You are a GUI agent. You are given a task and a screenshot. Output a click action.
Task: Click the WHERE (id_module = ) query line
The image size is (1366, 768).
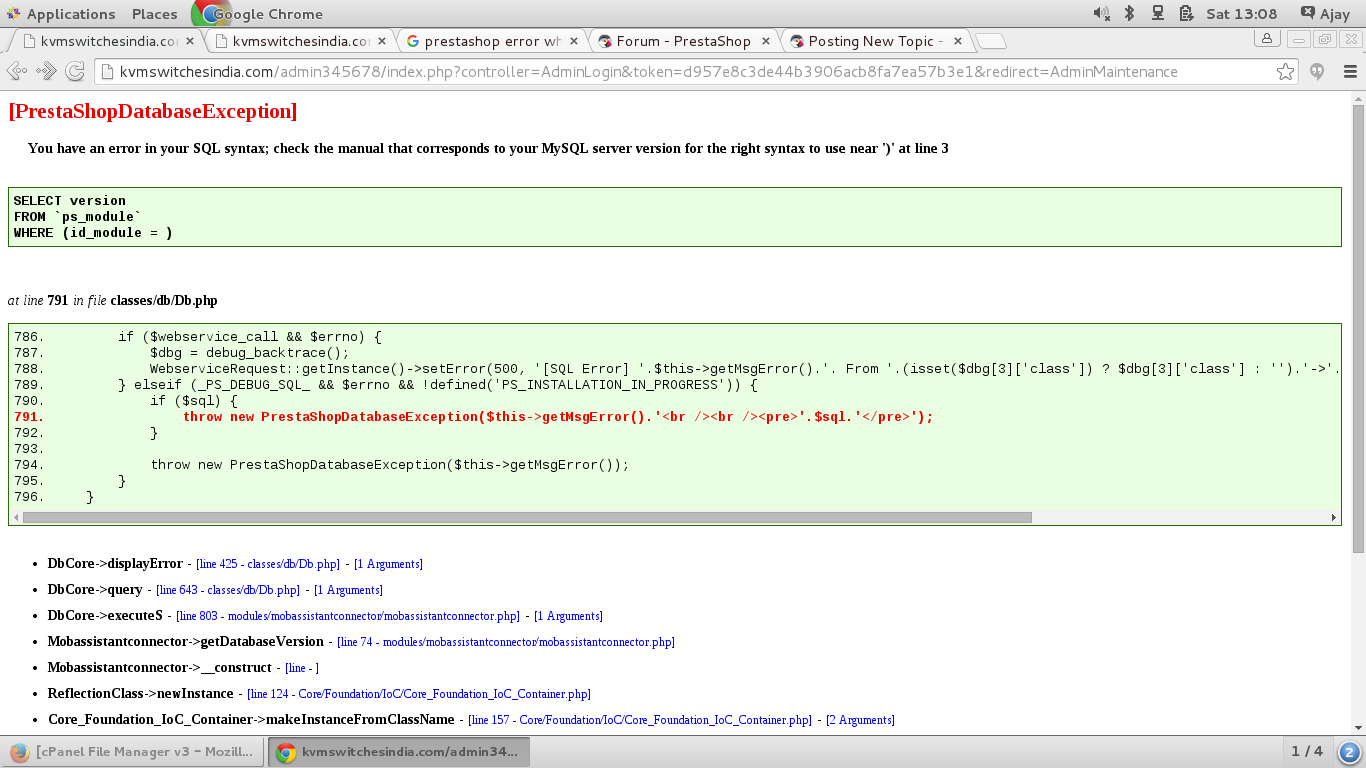(93, 233)
